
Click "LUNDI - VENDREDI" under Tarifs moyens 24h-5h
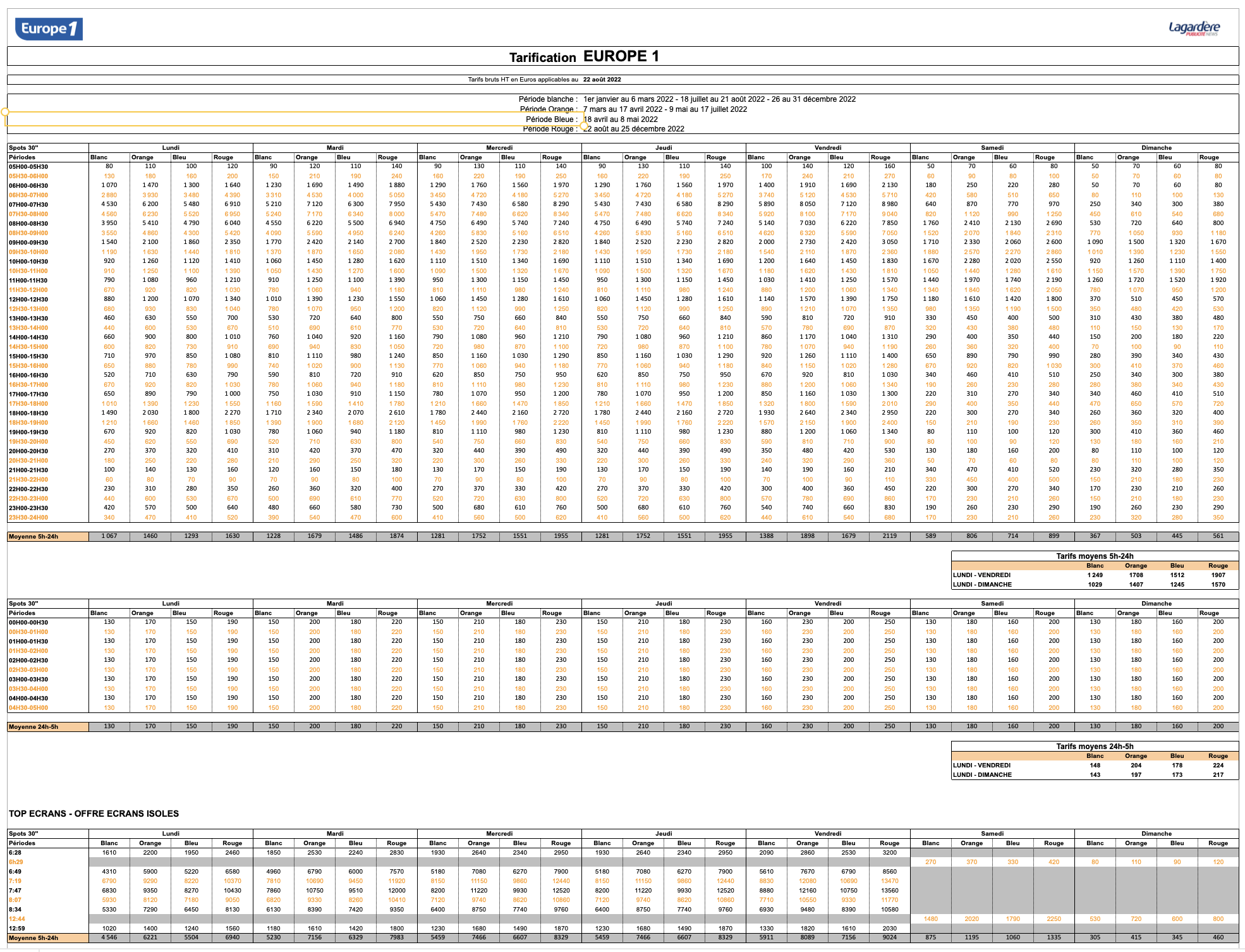pos(981,766)
